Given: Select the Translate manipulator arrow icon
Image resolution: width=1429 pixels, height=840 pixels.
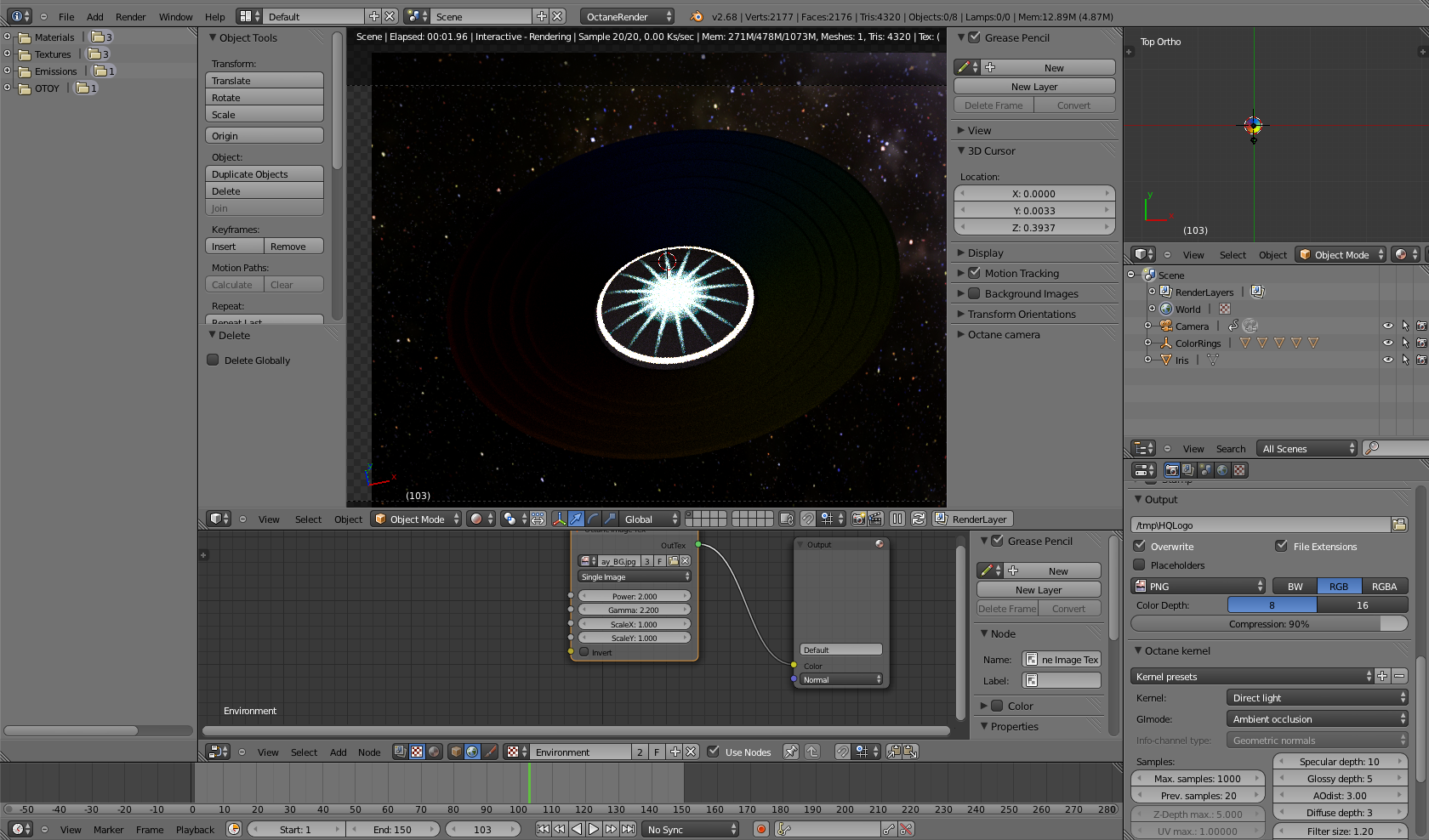Looking at the screenshot, I should point(576,519).
